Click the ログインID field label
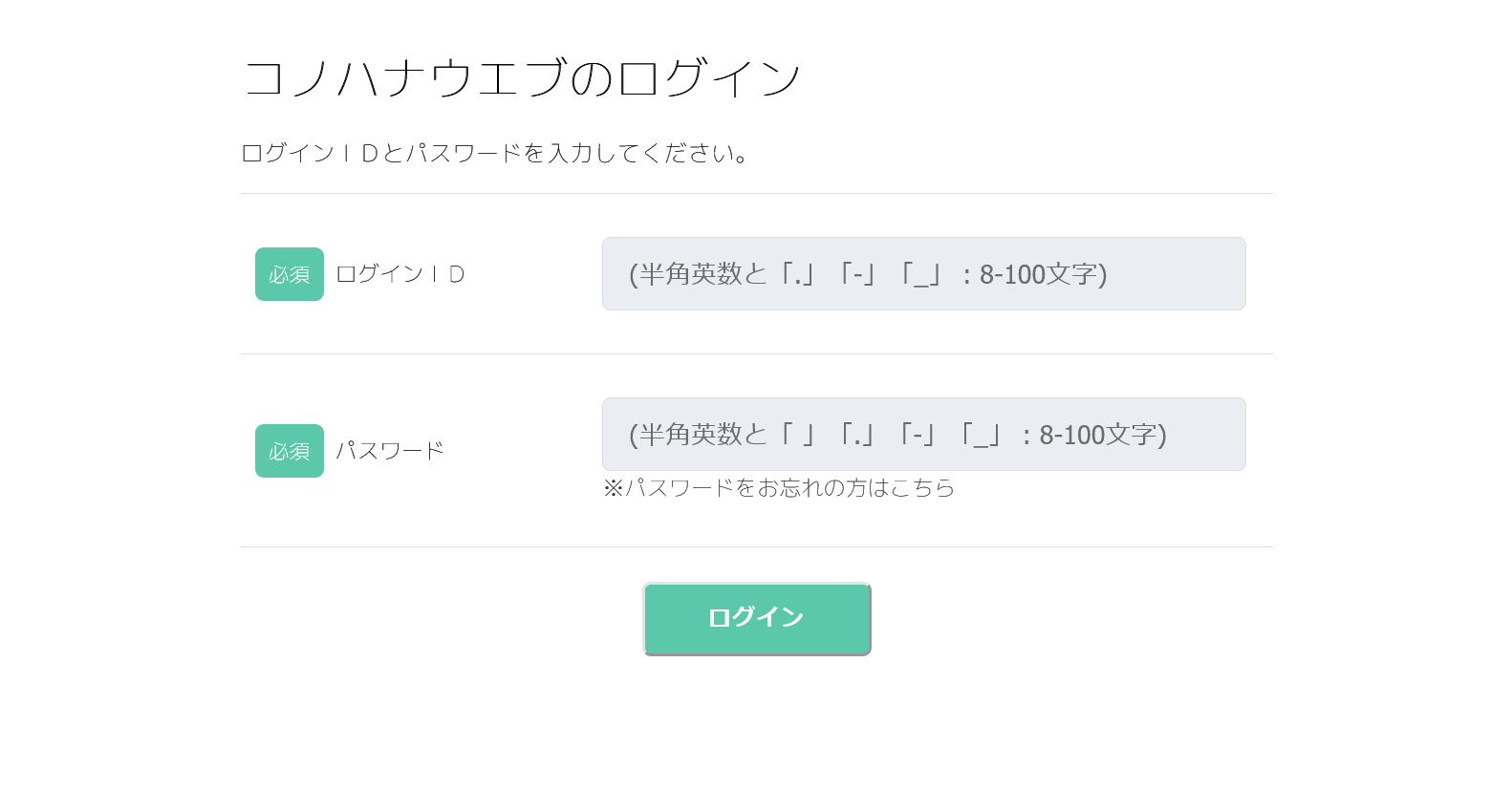Screen dimensions: 1512x812 point(400,274)
